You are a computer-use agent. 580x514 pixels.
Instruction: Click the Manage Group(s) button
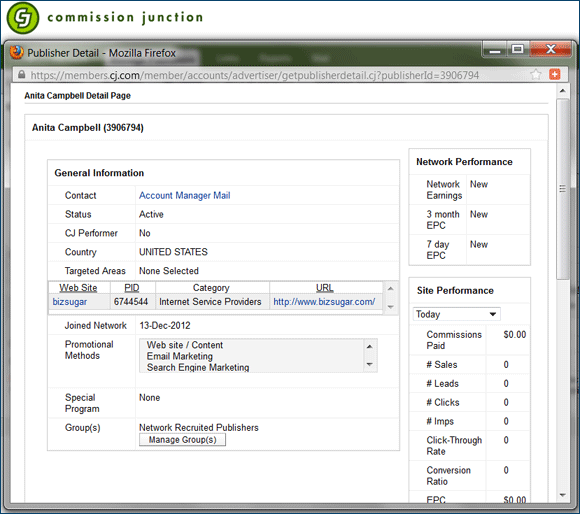(182, 440)
